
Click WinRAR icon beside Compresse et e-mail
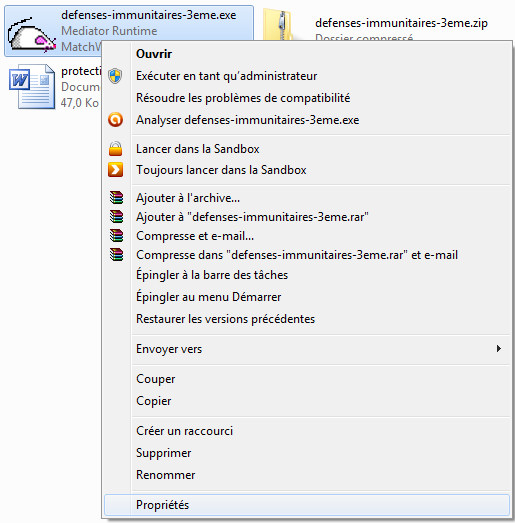[x=116, y=235]
